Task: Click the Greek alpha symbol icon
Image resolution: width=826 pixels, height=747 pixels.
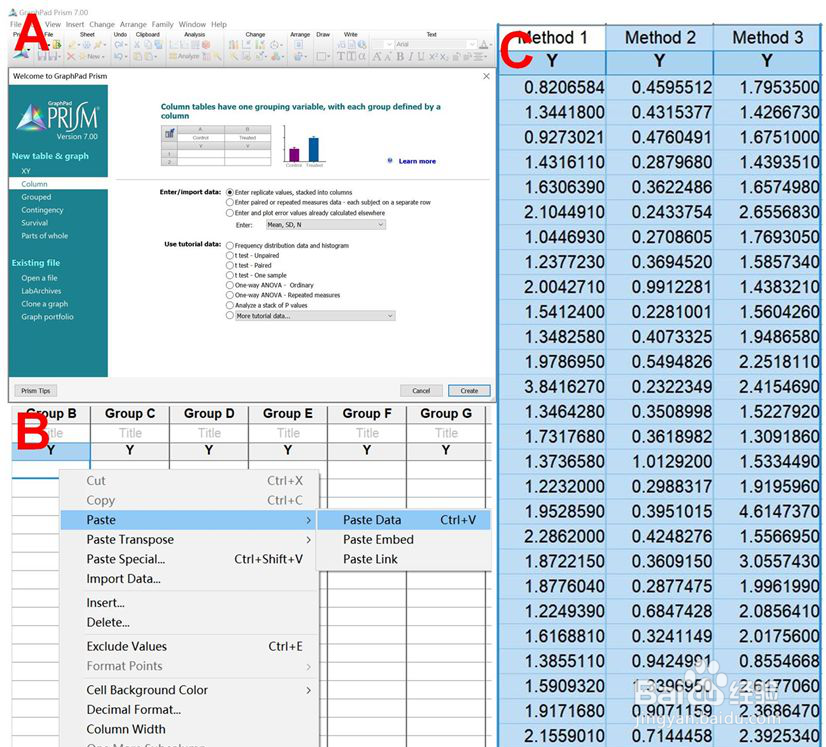Action: tap(362, 56)
